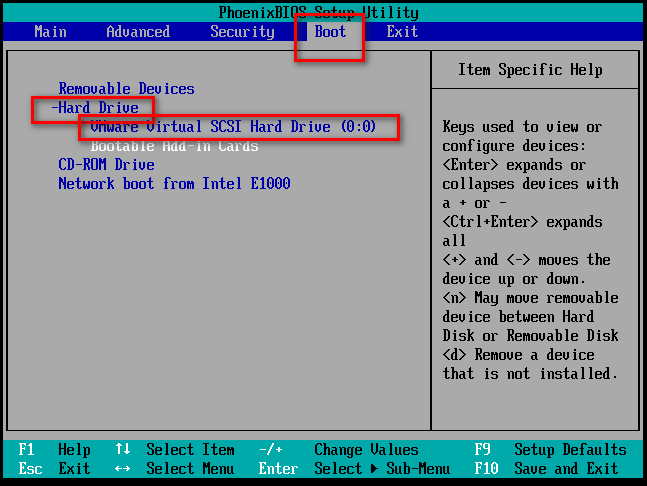Image resolution: width=647 pixels, height=486 pixels.
Task: Collapse the Hard Drive boot entry
Action: pyautogui.click(x=95, y=108)
